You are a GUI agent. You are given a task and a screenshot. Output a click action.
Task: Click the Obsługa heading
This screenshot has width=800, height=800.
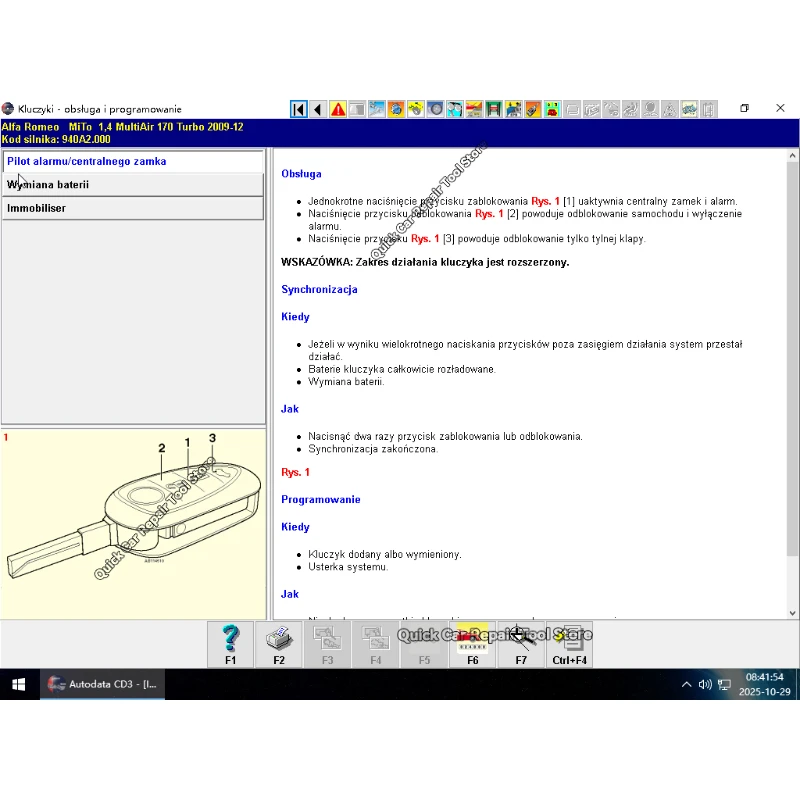pyautogui.click(x=302, y=174)
